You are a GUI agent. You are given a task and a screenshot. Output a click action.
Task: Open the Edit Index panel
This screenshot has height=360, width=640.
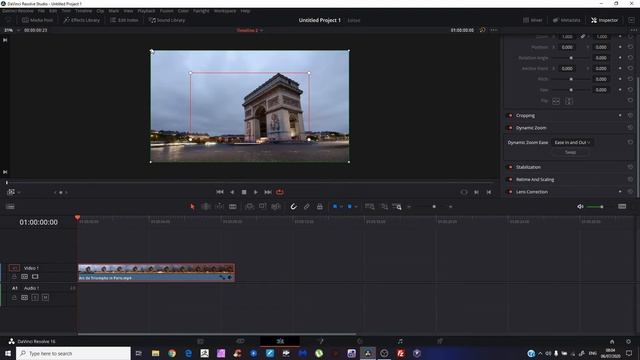[124, 20]
